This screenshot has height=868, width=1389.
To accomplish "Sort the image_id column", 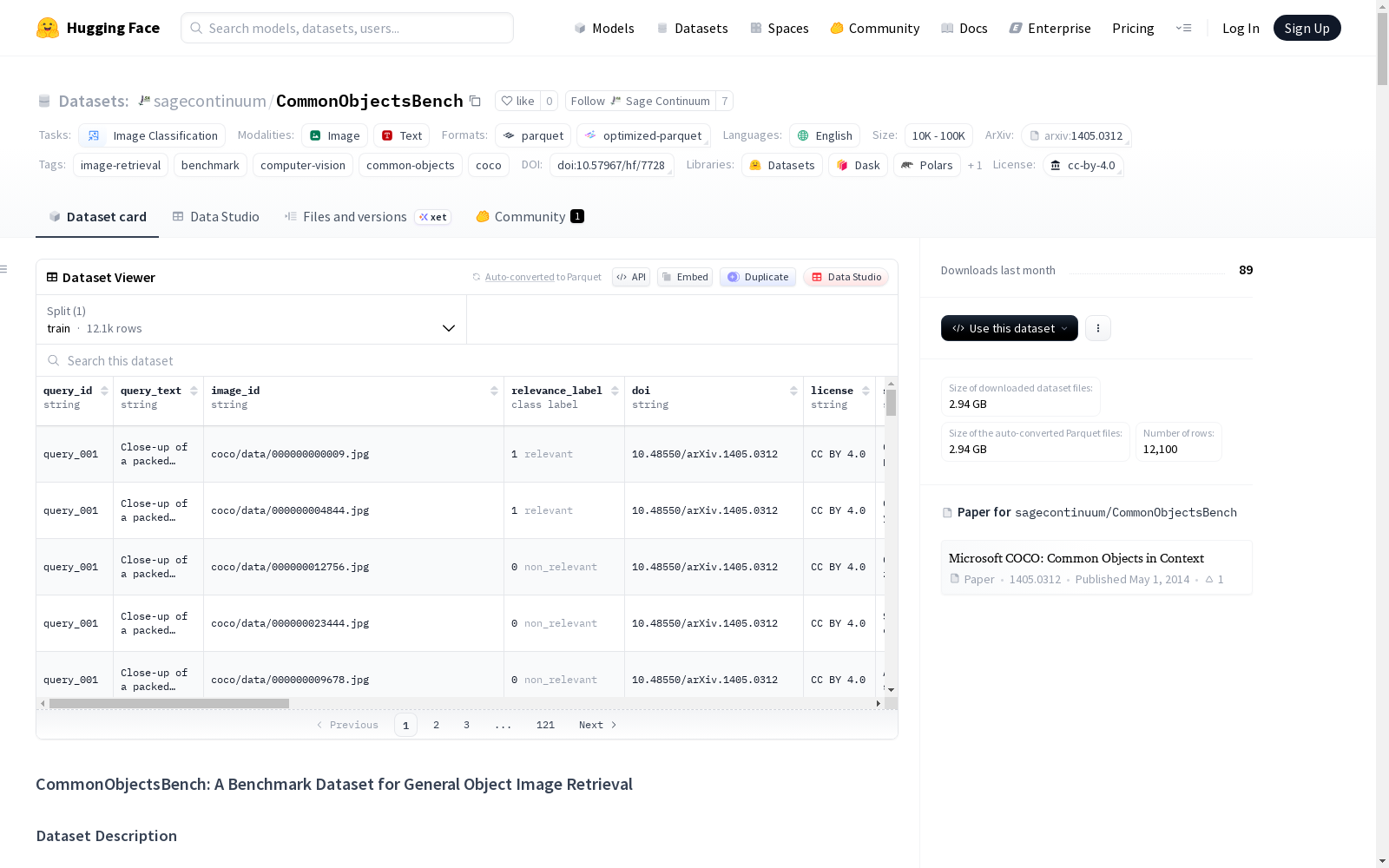I will coord(494,391).
